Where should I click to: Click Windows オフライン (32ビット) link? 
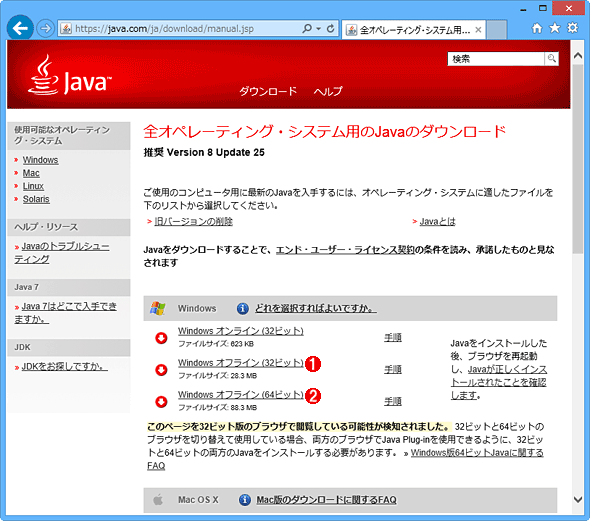[240, 363]
